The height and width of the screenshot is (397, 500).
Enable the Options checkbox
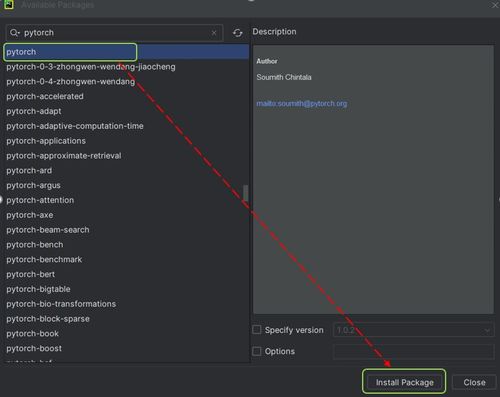[x=257, y=351]
